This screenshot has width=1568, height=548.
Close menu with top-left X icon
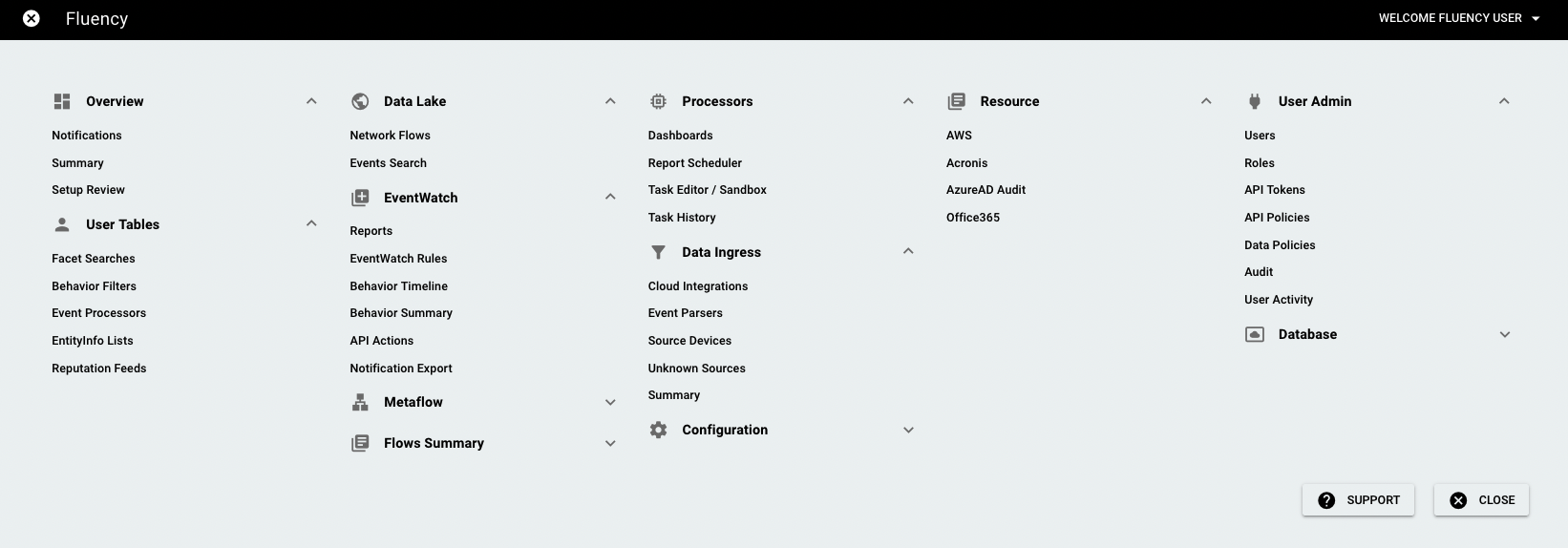32,18
